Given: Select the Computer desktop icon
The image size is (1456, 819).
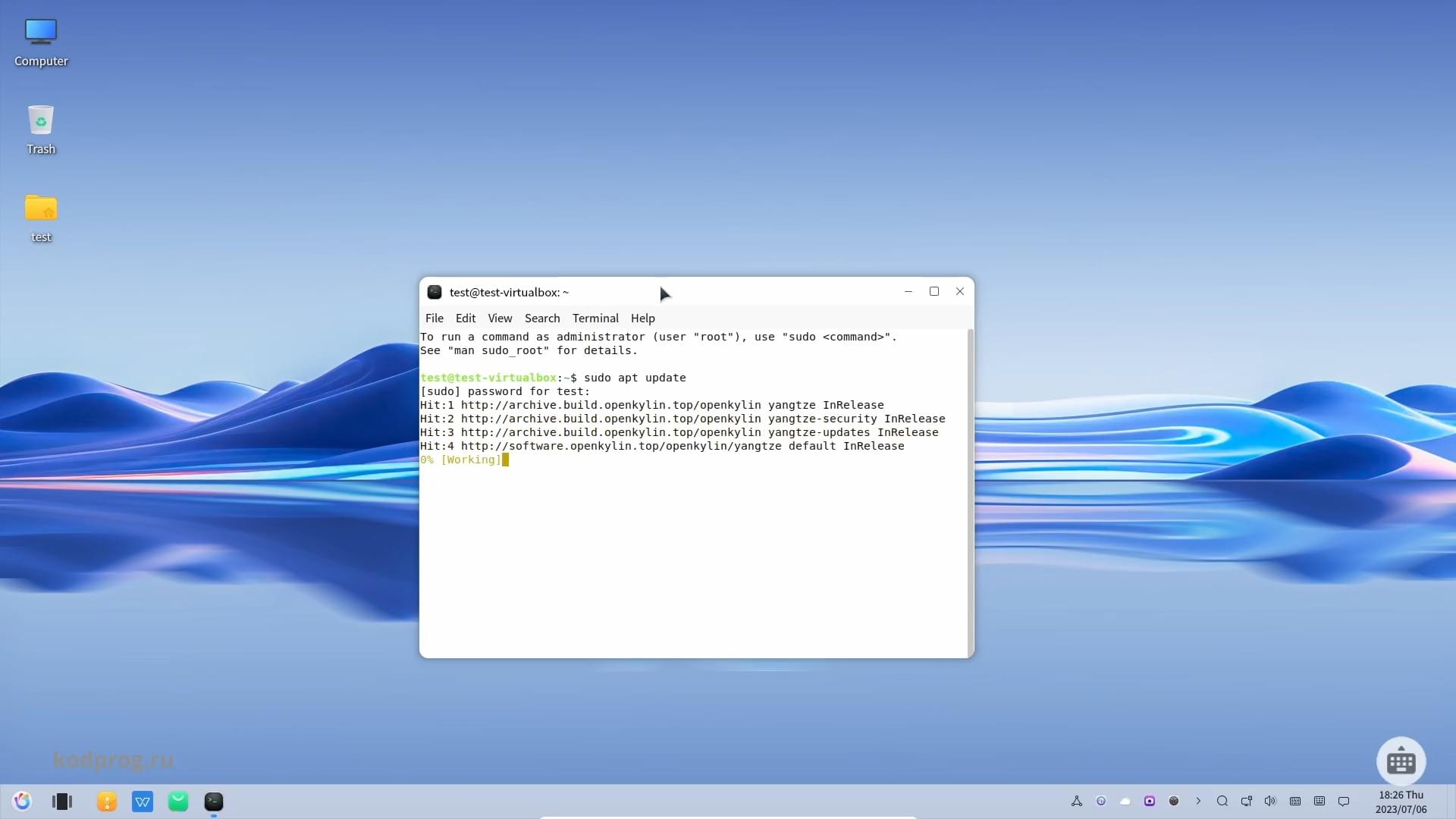Looking at the screenshot, I should click(41, 42).
